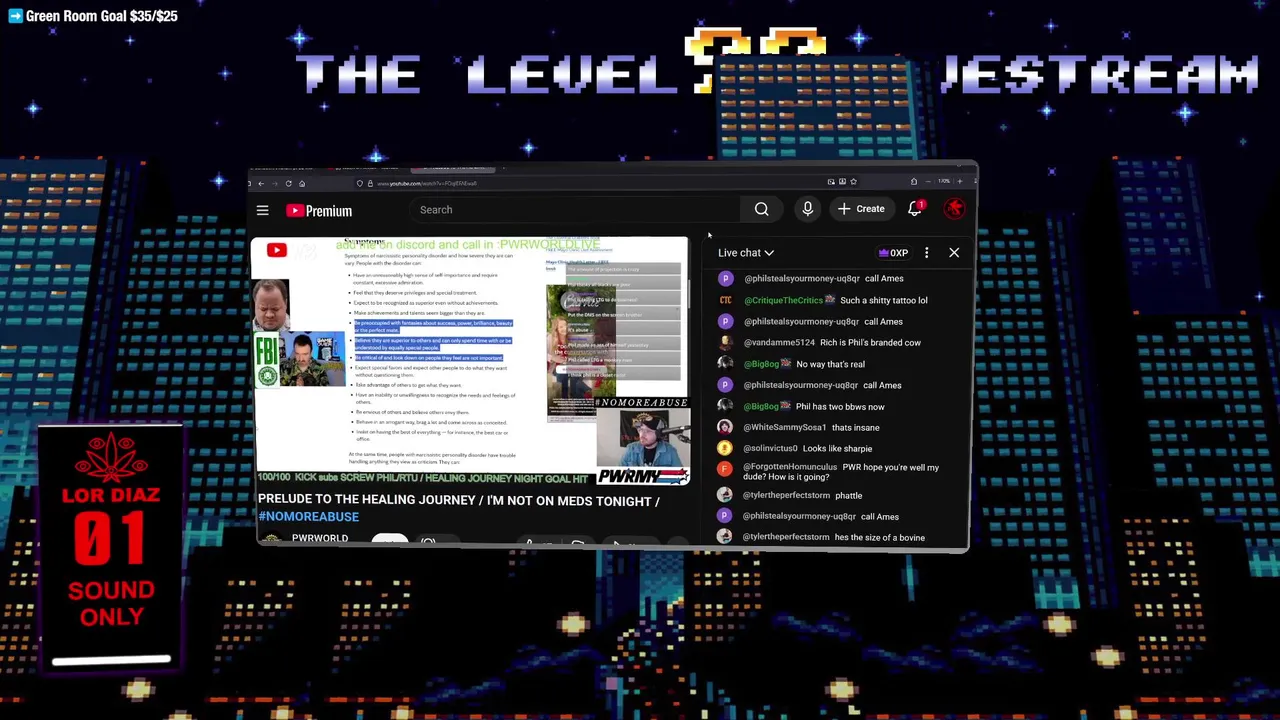Focus the YouTube Search field
The image size is (1280, 720).
click(576, 210)
